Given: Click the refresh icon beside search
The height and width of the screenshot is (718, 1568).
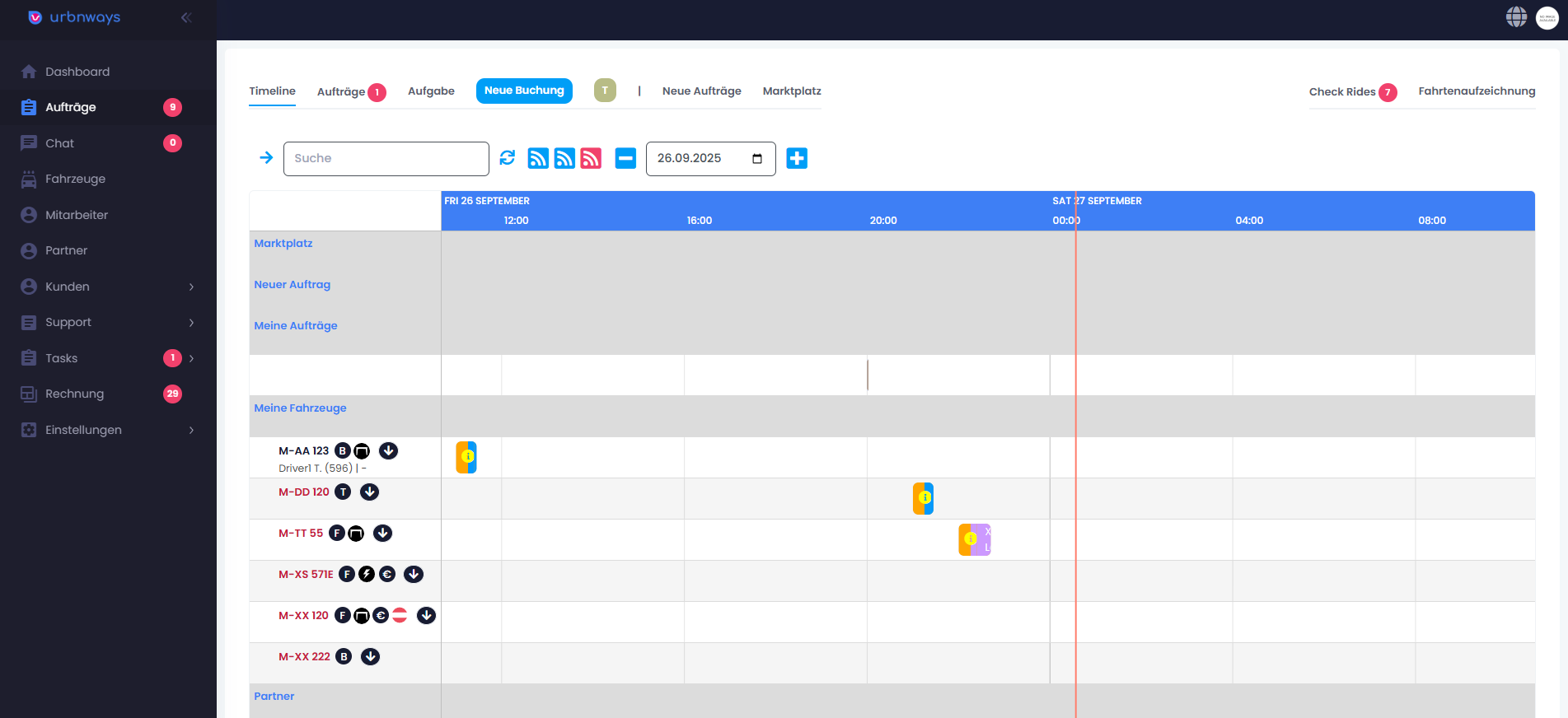Looking at the screenshot, I should pos(508,158).
